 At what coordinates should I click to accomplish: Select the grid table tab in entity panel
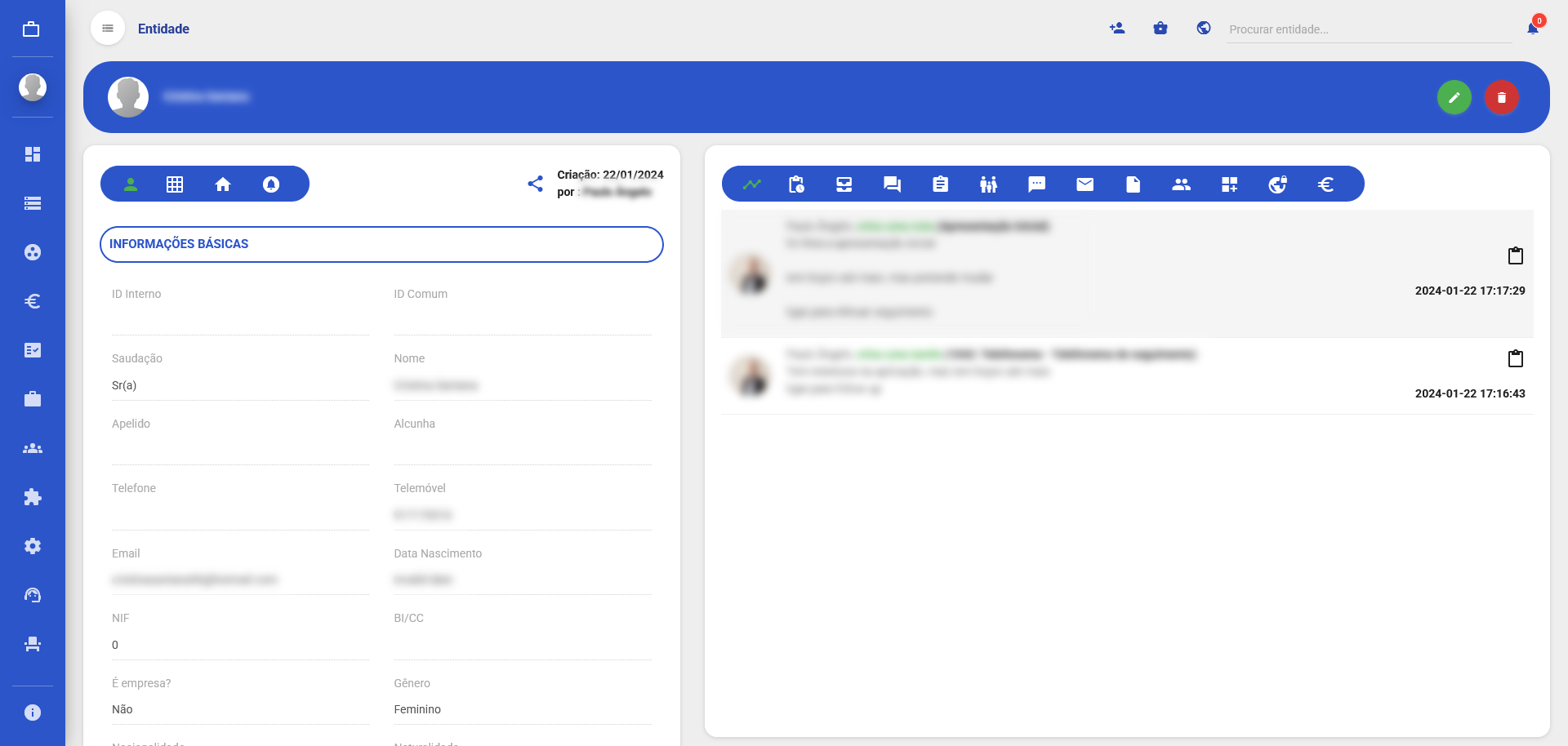click(x=175, y=184)
